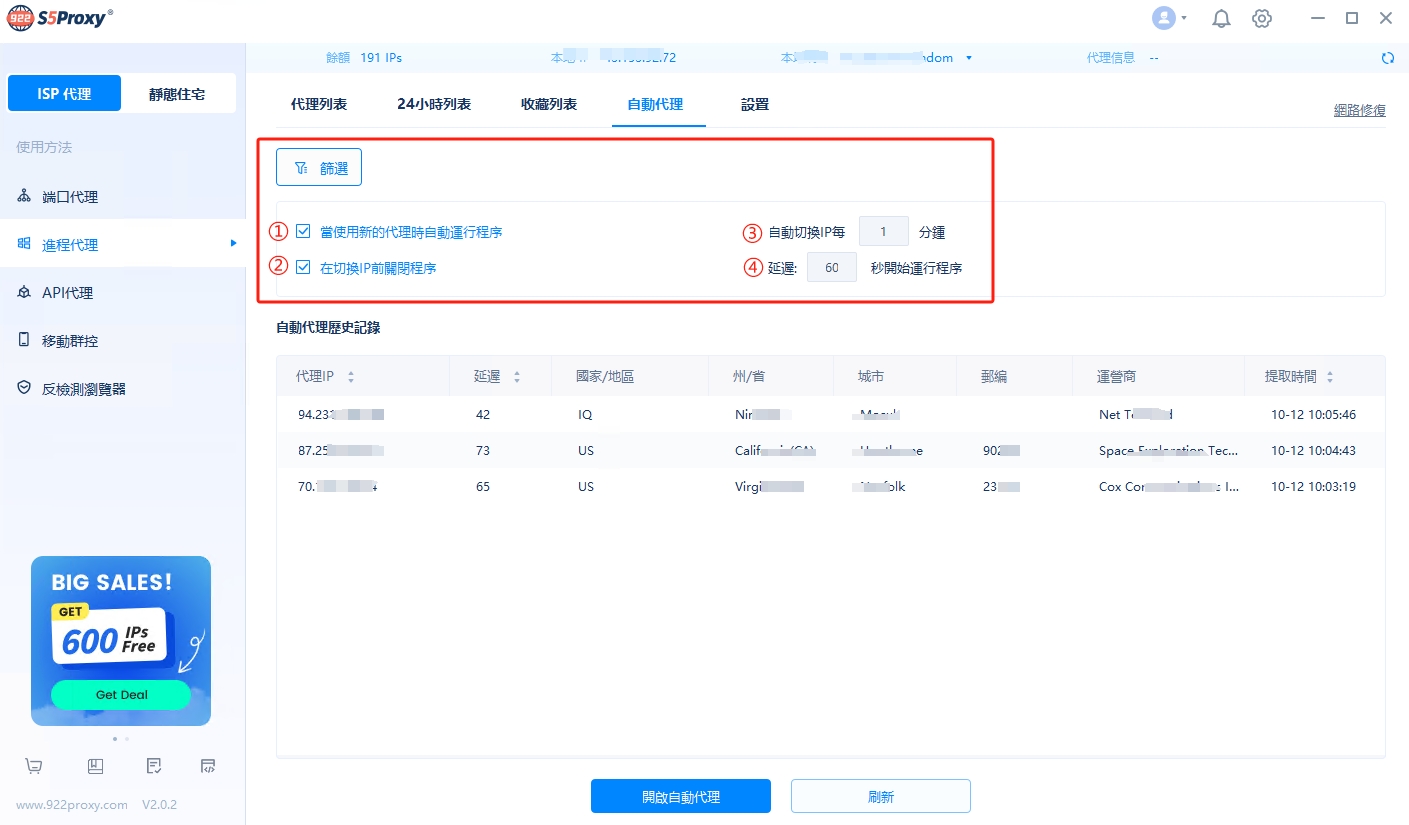Click the shopping cart icon at bottom left
This screenshot has height=825, width=1409.
pyautogui.click(x=34, y=766)
